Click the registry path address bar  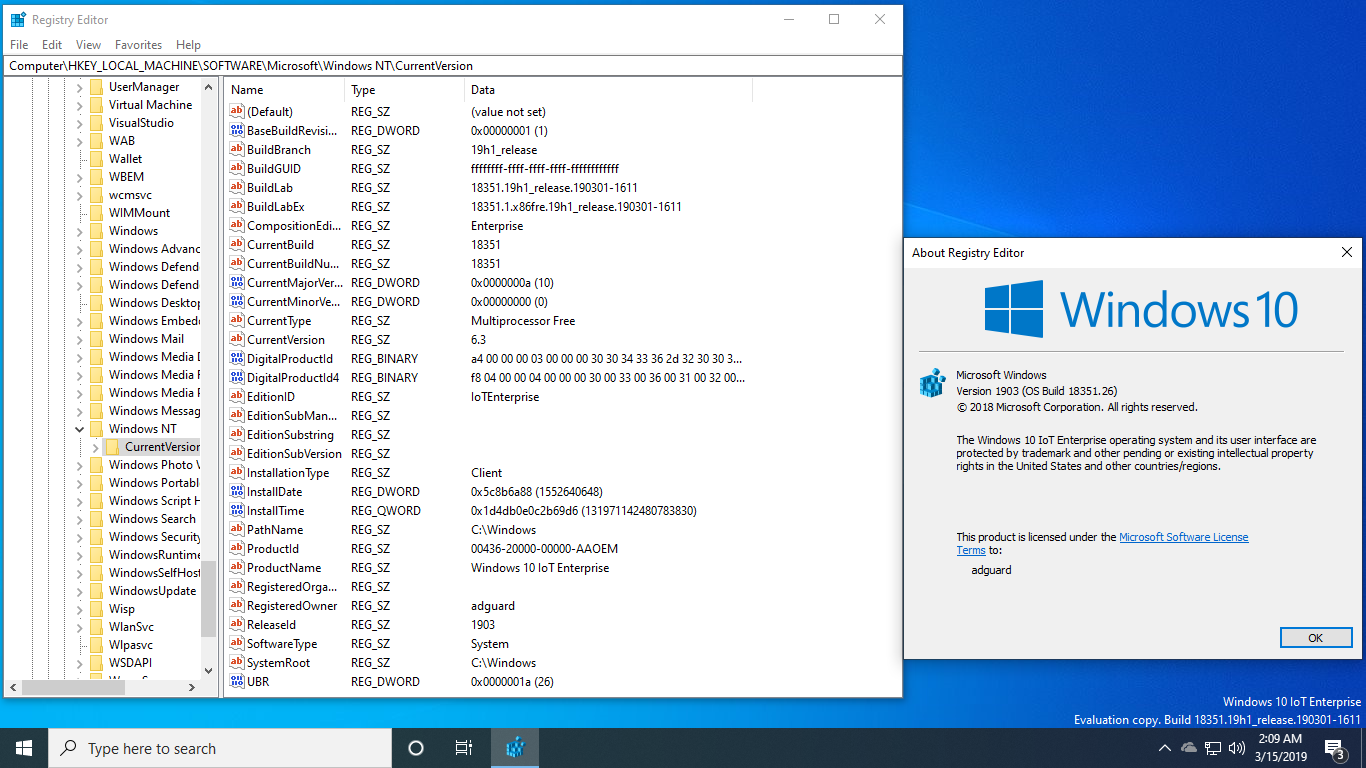tap(452, 66)
